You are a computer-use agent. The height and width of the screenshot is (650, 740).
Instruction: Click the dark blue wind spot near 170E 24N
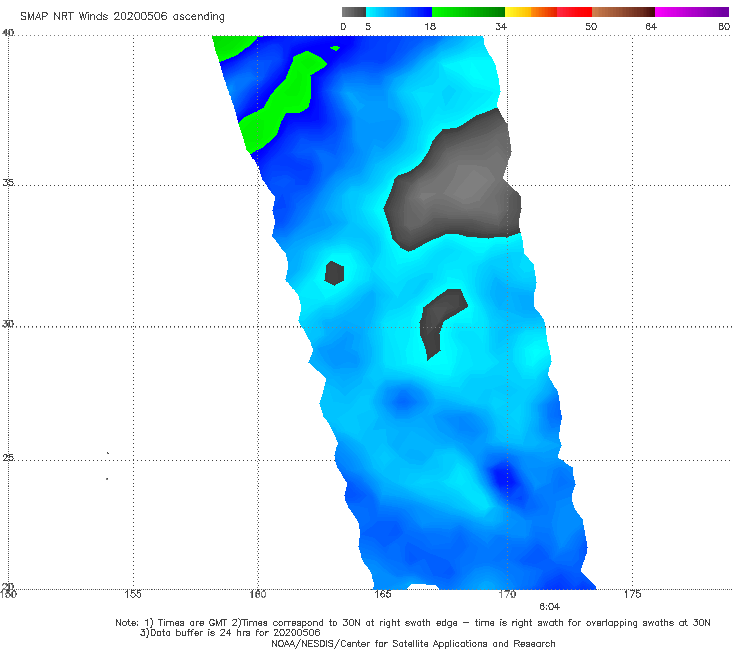[x=505, y=479]
